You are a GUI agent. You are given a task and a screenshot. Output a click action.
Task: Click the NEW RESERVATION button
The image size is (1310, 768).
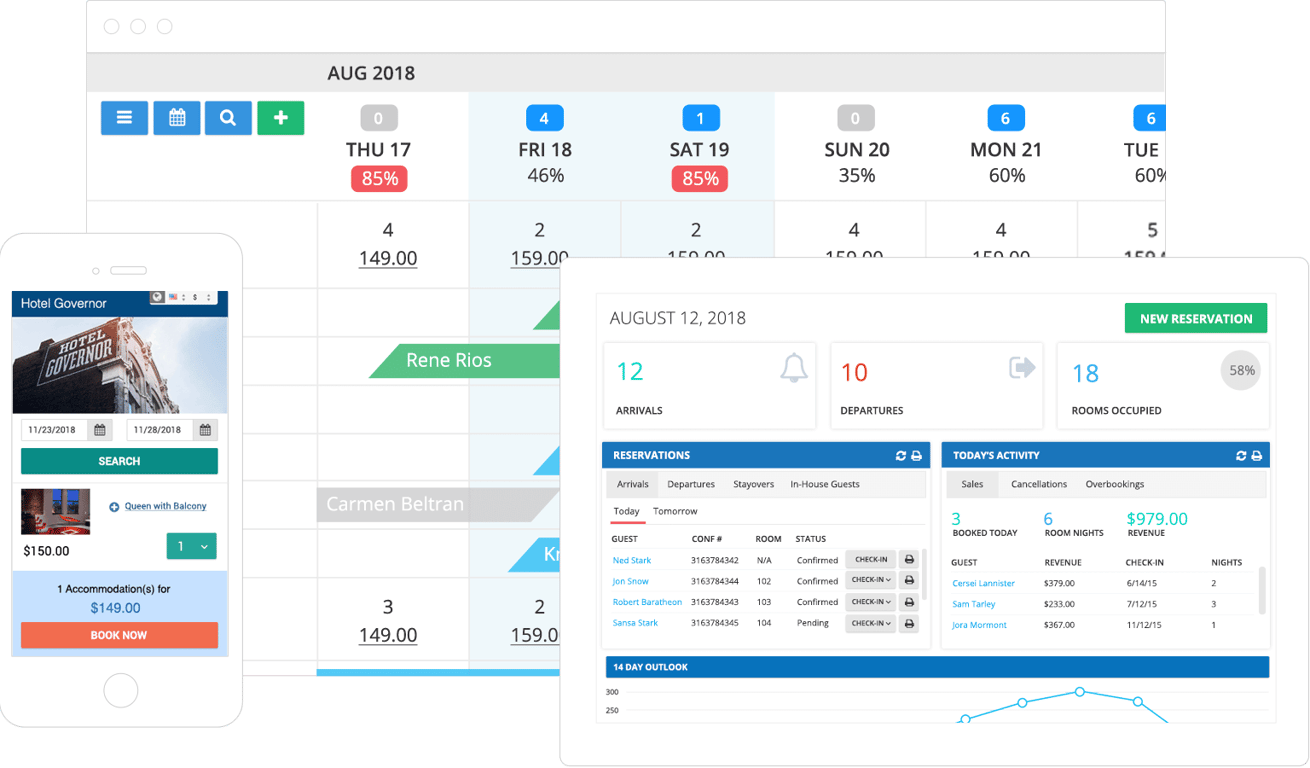1196,318
